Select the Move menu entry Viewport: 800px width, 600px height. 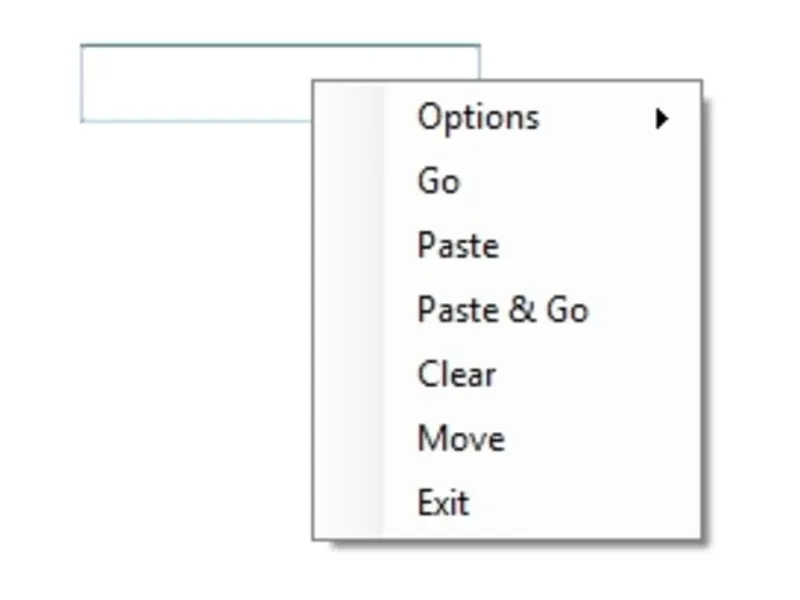click(461, 439)
